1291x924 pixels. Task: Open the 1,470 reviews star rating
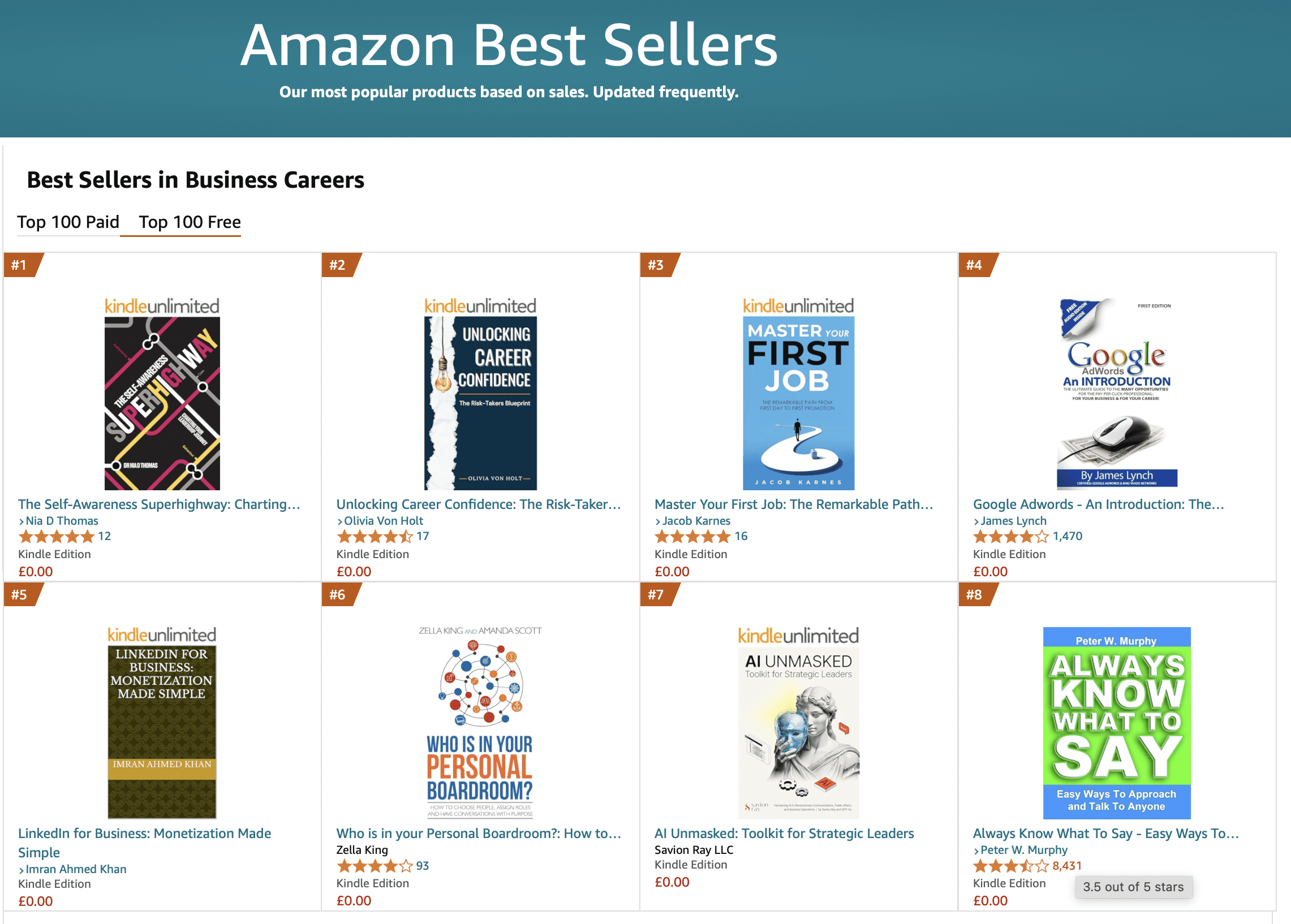point(1010,537)
